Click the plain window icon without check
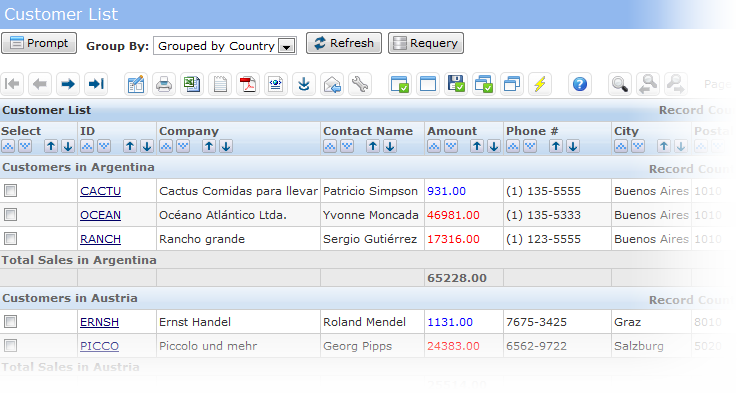This screenshot has width=737, height=395. click(428, 84)
